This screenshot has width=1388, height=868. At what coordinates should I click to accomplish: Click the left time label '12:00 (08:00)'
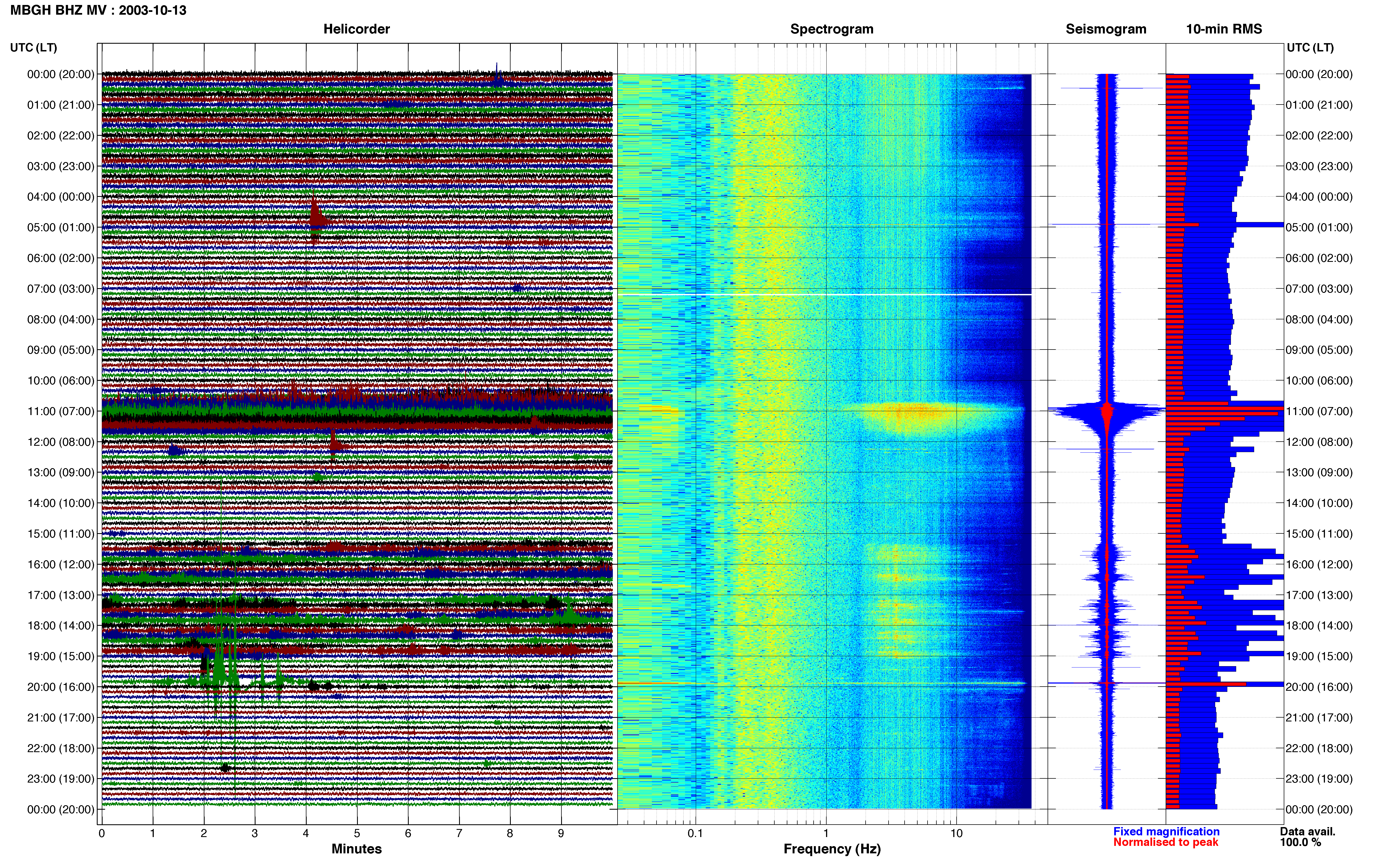click(x=61, y=442)
